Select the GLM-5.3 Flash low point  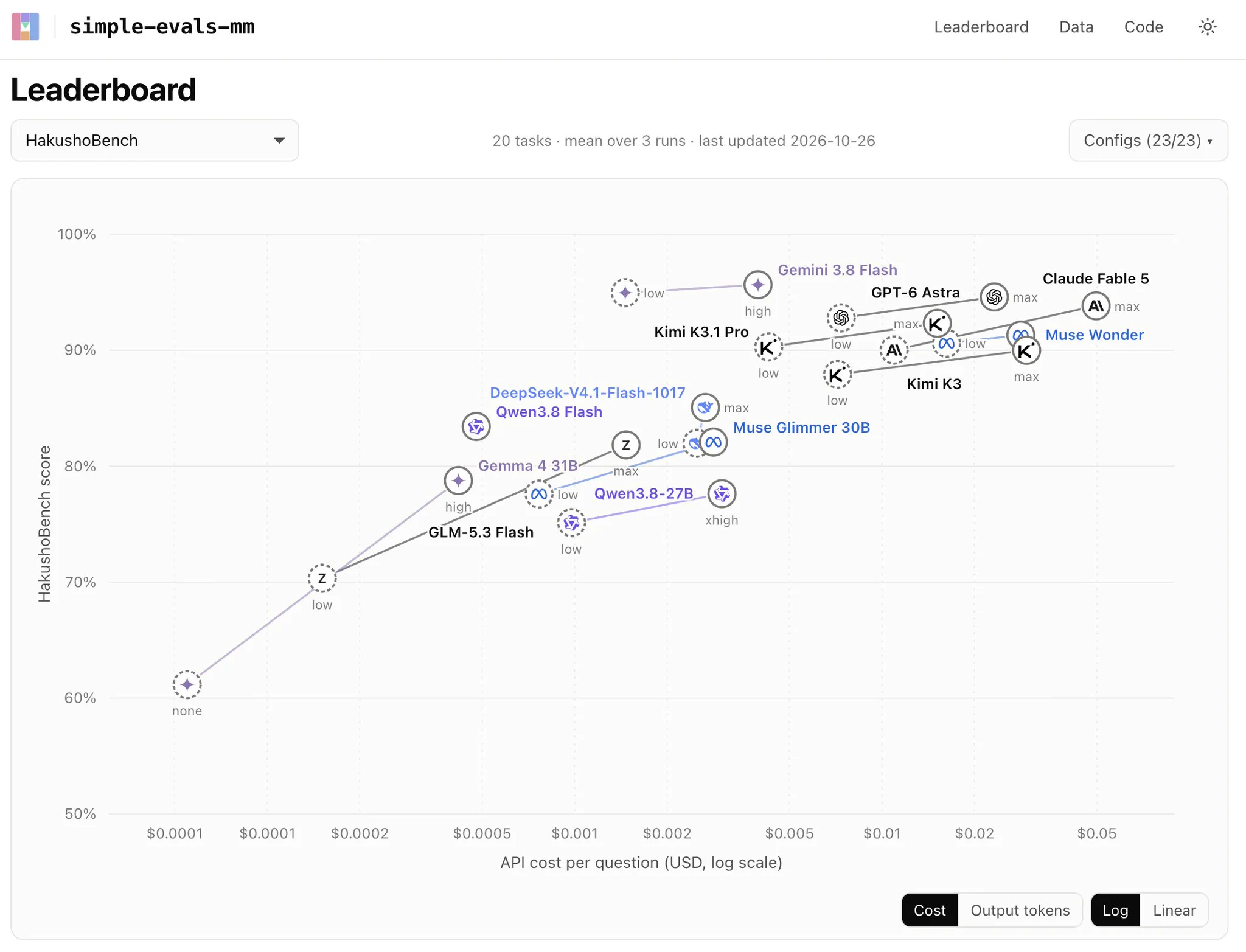coord(322,578)
